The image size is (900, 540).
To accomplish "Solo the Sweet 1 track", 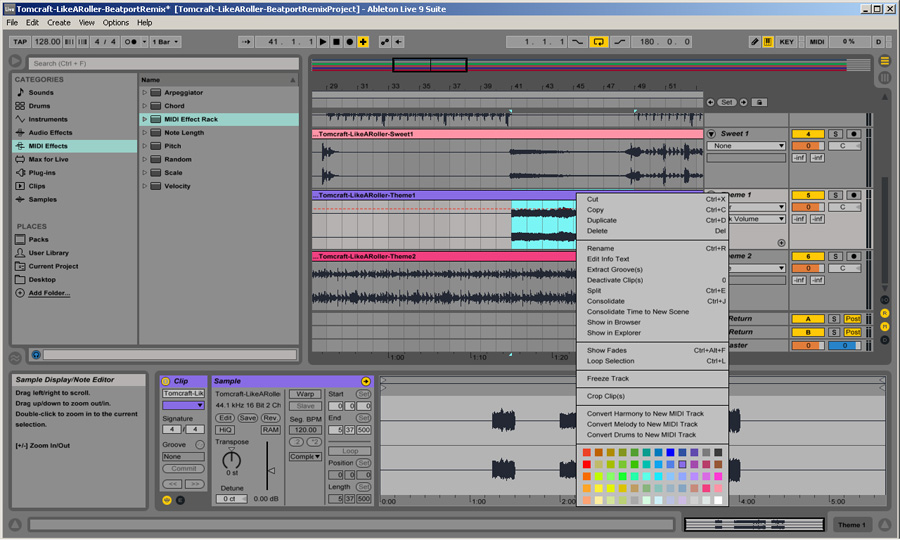I will (x=835, y=134).
